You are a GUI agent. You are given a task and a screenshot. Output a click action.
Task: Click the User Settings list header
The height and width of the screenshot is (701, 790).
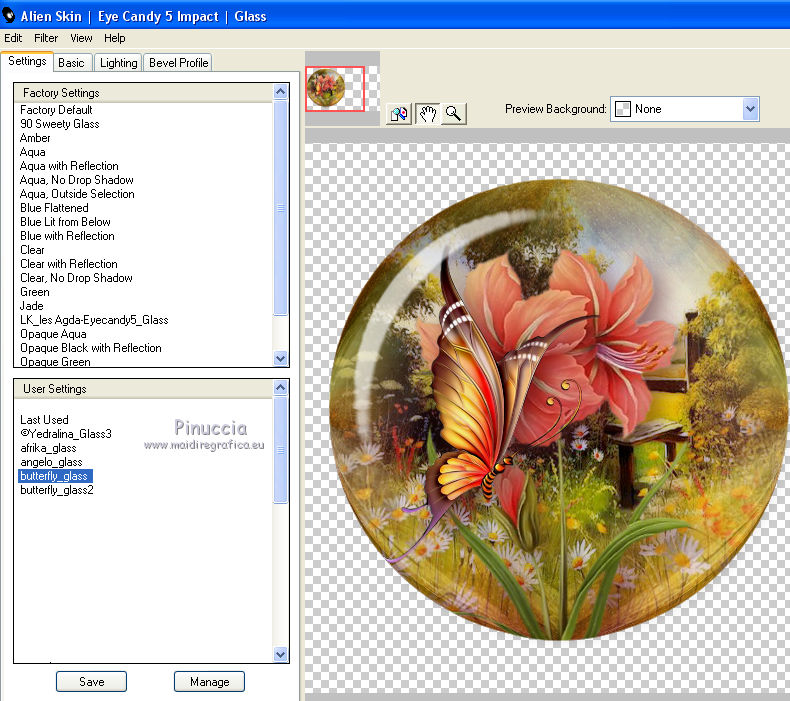[144, 389]
